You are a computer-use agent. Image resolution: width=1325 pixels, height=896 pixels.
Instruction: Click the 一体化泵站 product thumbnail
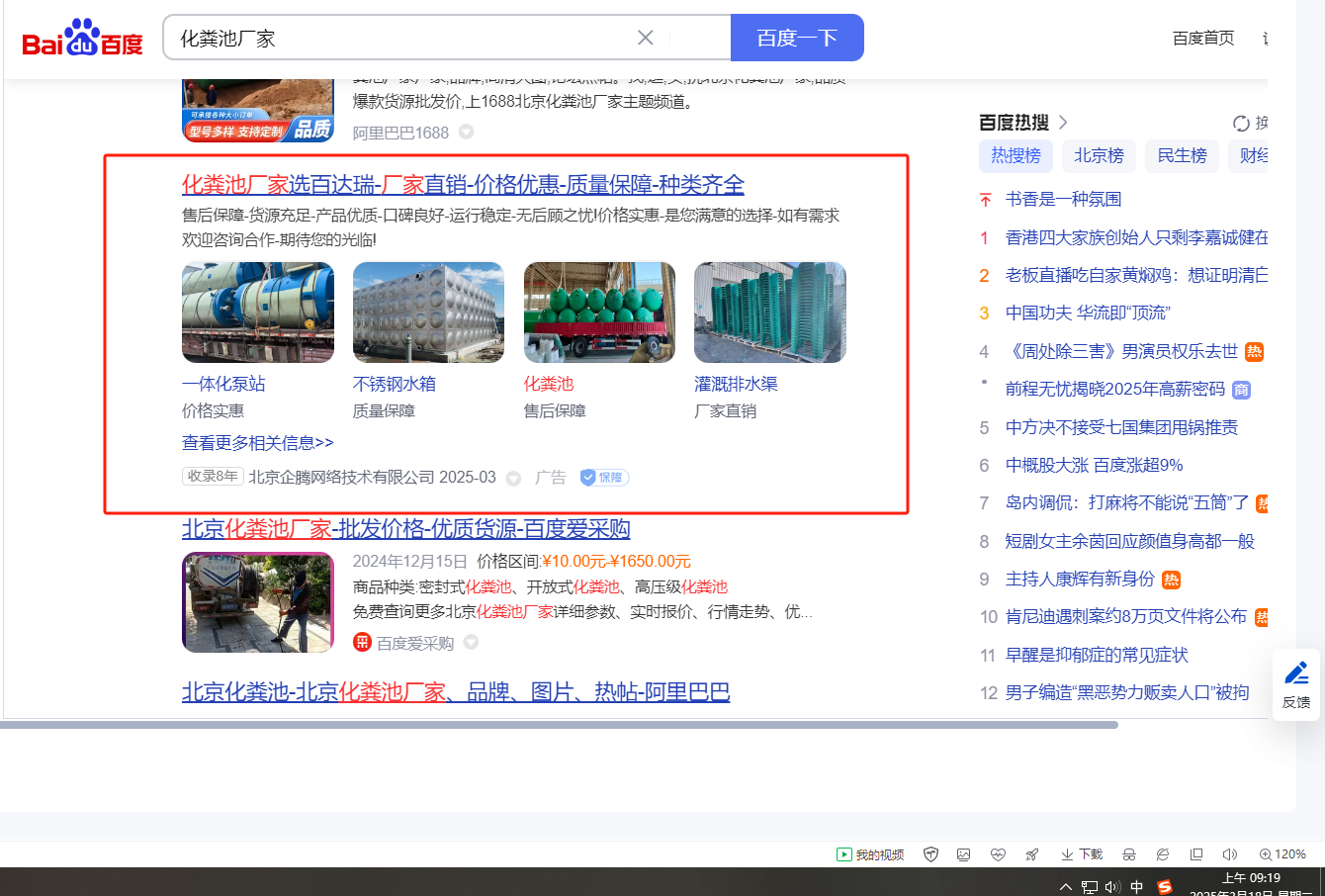tap(258, 313)
